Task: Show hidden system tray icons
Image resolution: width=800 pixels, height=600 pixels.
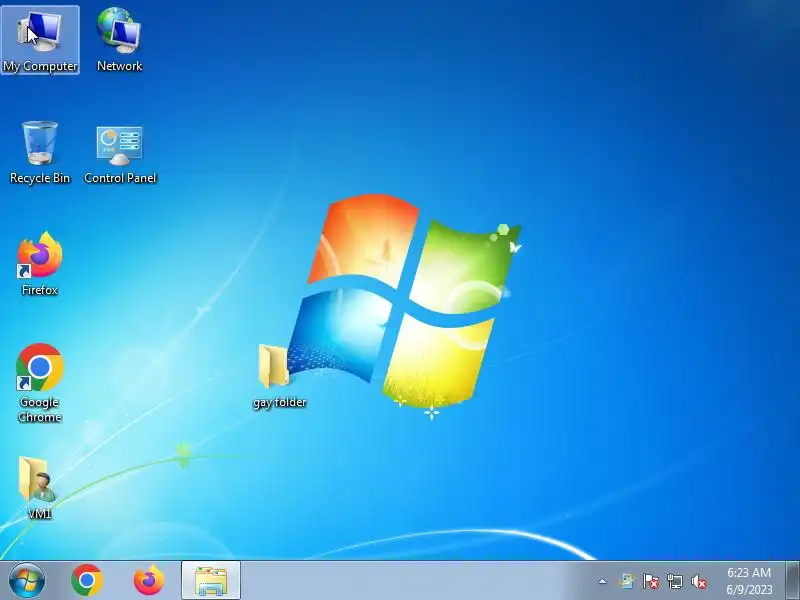Action: (x=603, y=581)
